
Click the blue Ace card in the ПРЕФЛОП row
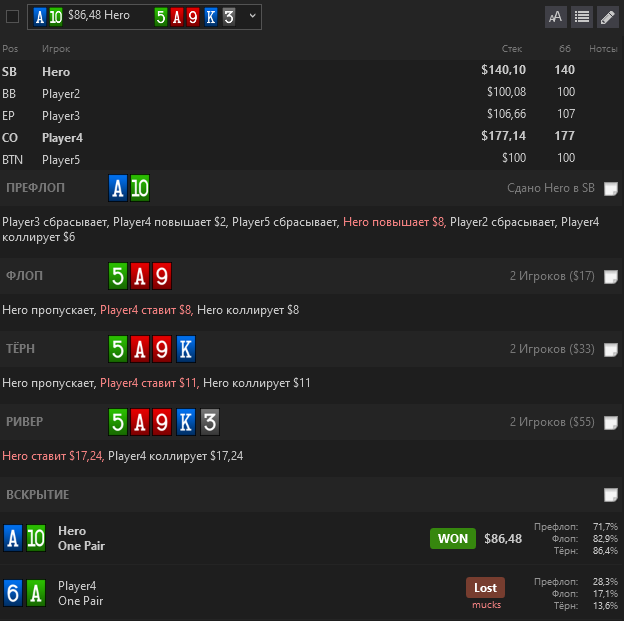click(x=118, y=188)
